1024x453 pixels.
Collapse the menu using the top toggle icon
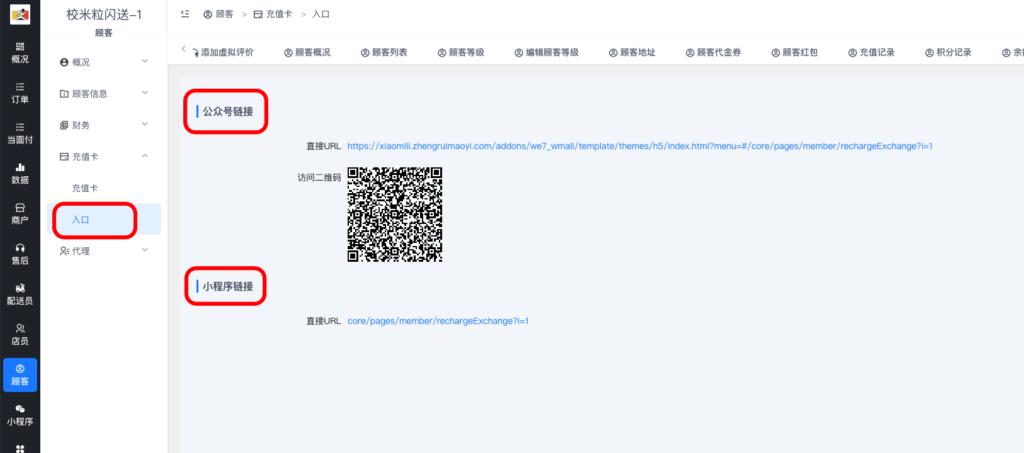tap(185, 14)
